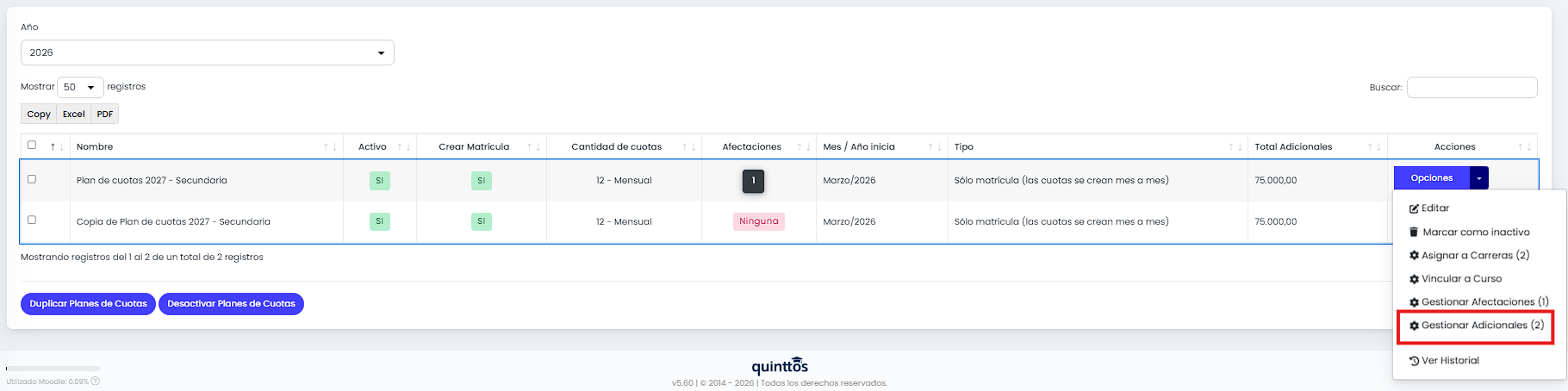Sort by Mes / Año inicia column
Viewport: 1568px width, 391px height.
point(882,146)
